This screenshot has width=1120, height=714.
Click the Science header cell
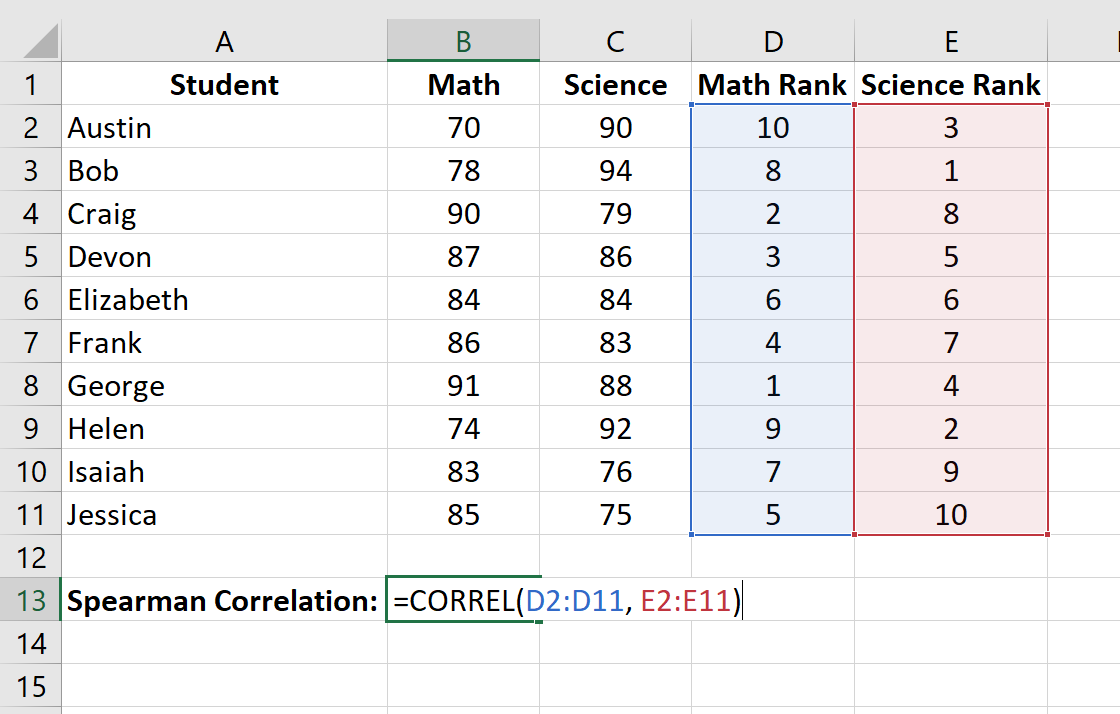tap(616, 84)
